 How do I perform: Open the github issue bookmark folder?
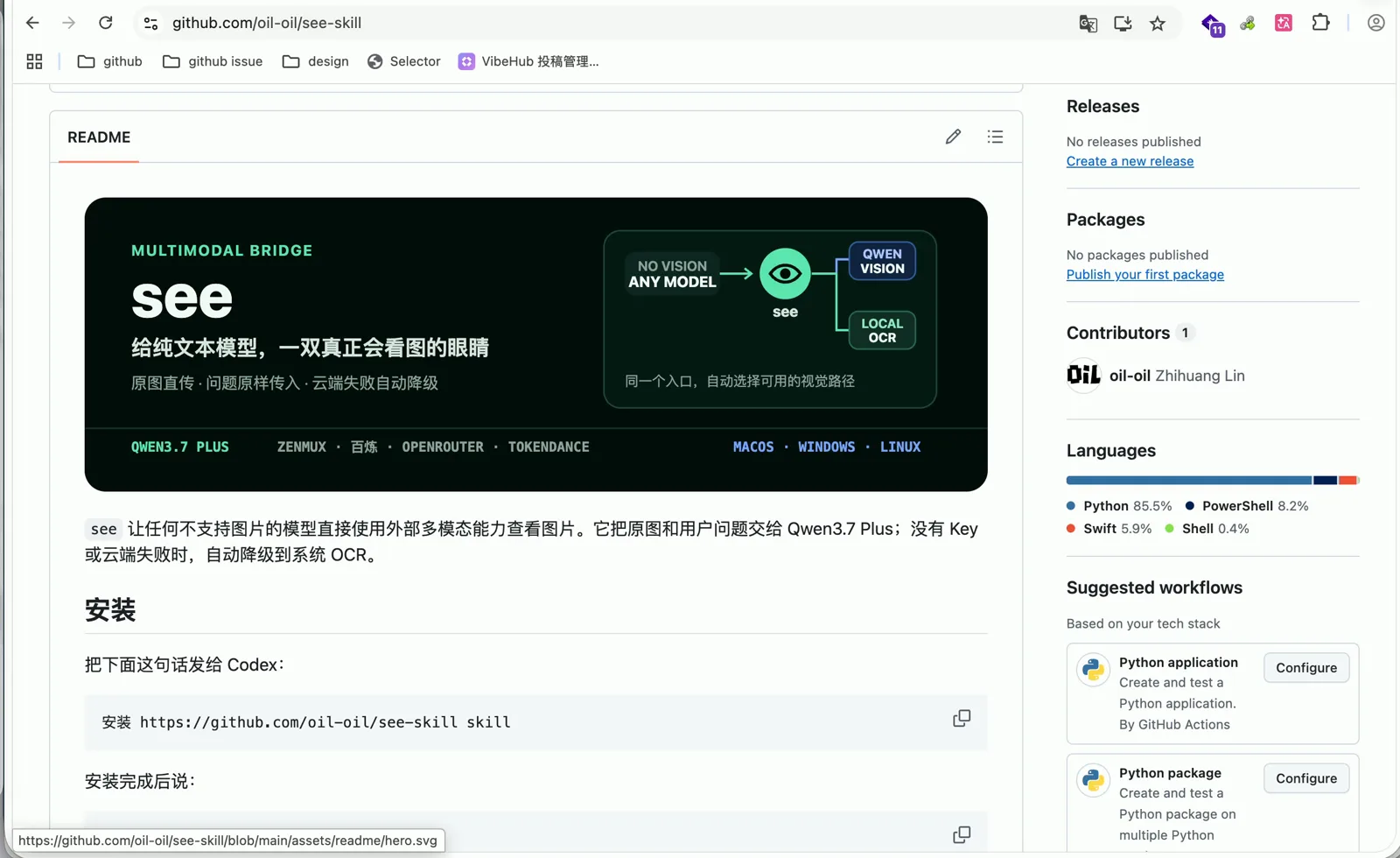coord(213,61)
